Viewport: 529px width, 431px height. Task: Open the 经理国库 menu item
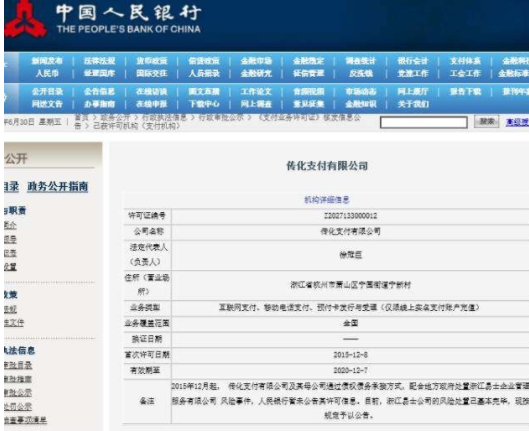coord(100,73)
